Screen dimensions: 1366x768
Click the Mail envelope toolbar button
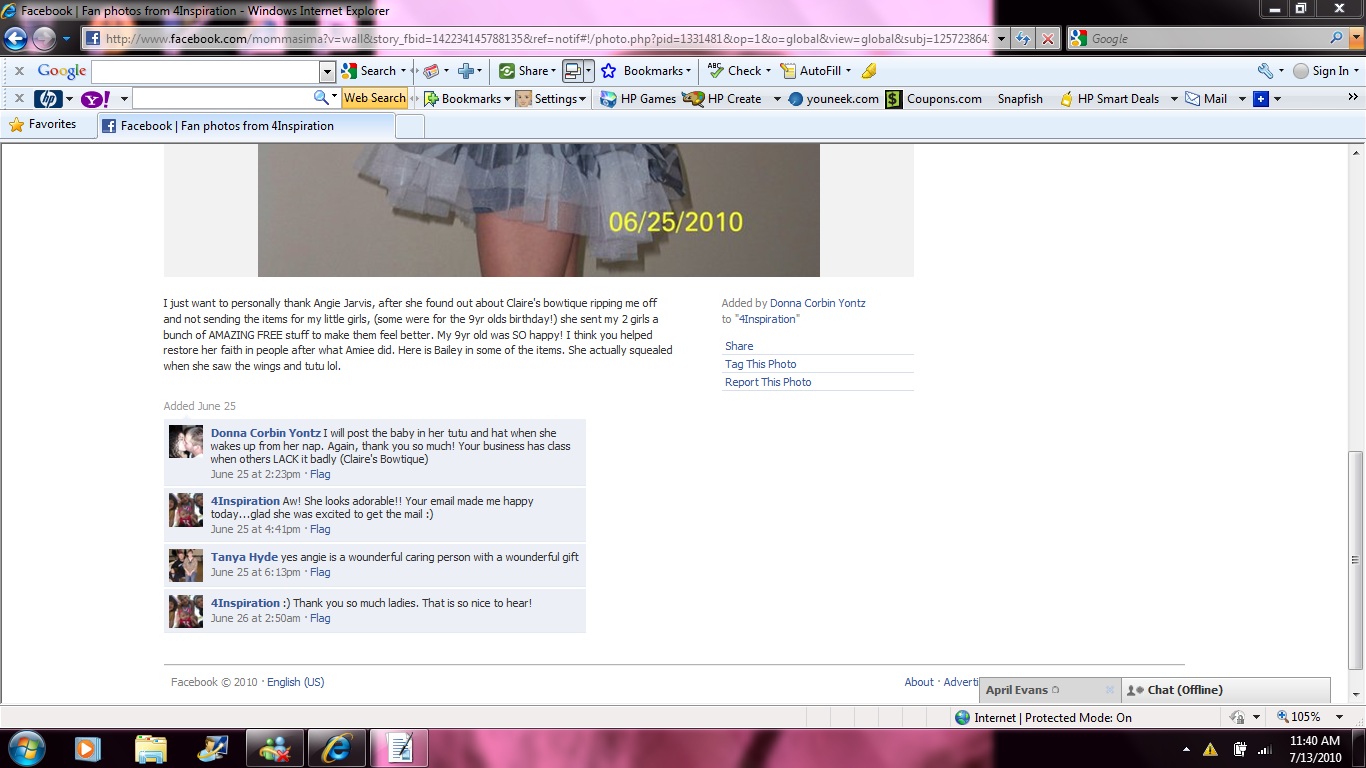pos(1206,99)
